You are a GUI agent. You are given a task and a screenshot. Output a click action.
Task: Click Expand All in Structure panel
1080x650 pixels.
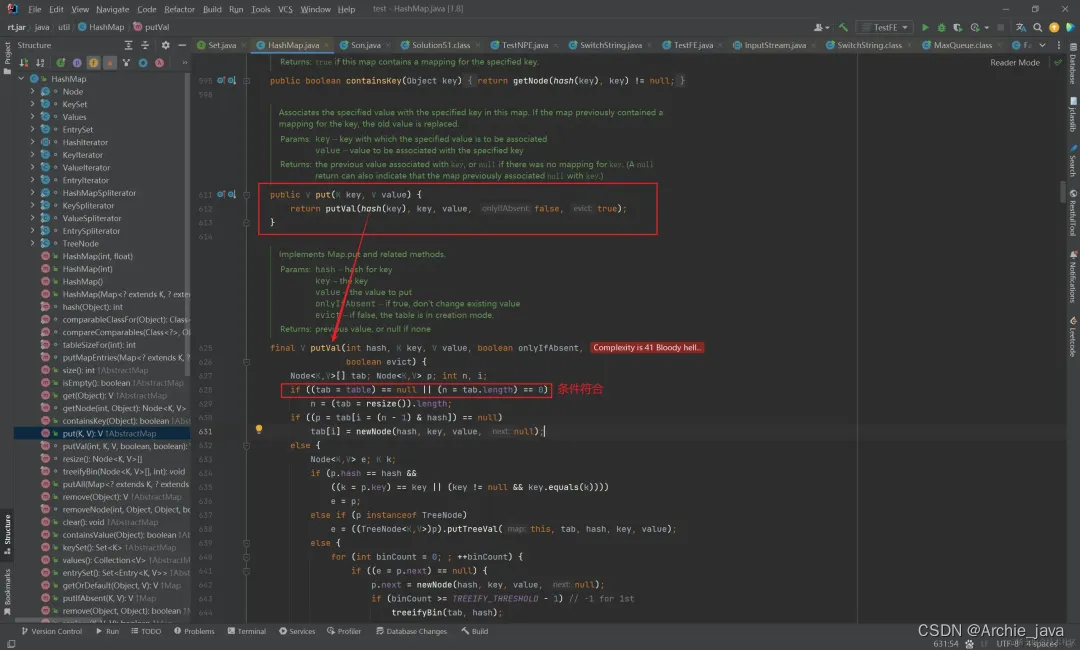coord(128,45)
